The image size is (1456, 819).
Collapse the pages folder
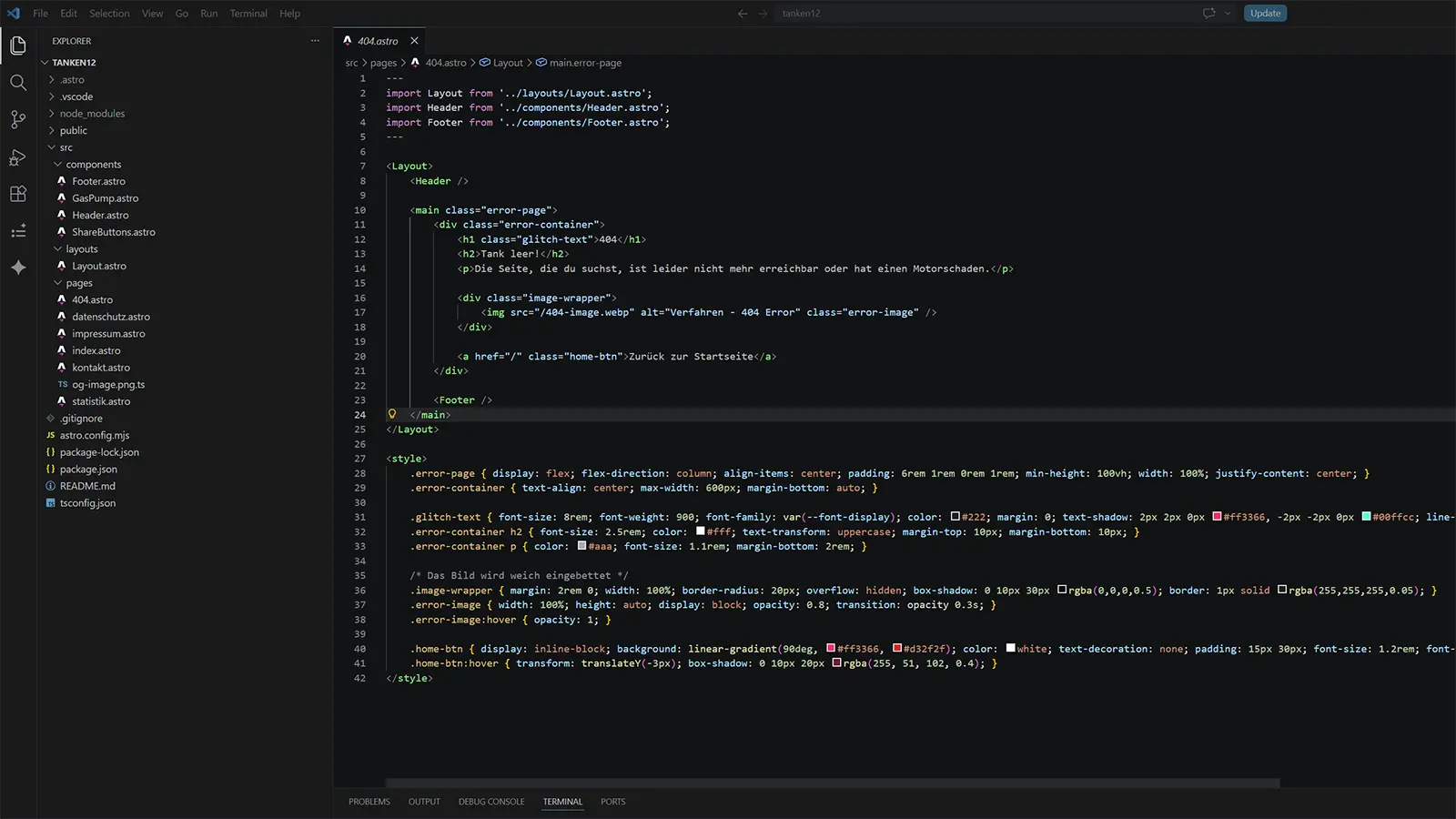(x=78, y=283)
